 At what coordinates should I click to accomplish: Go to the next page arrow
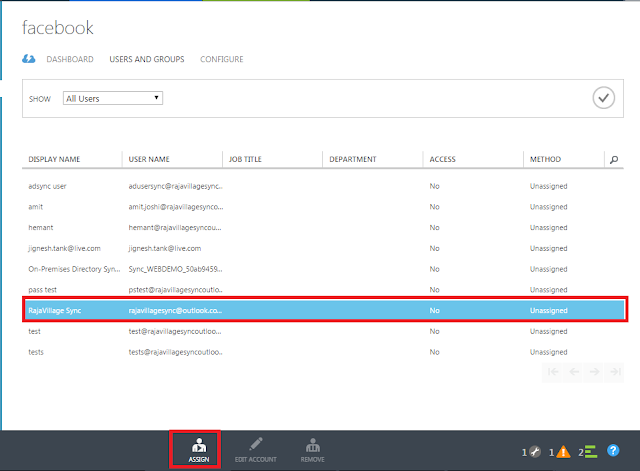594,372
